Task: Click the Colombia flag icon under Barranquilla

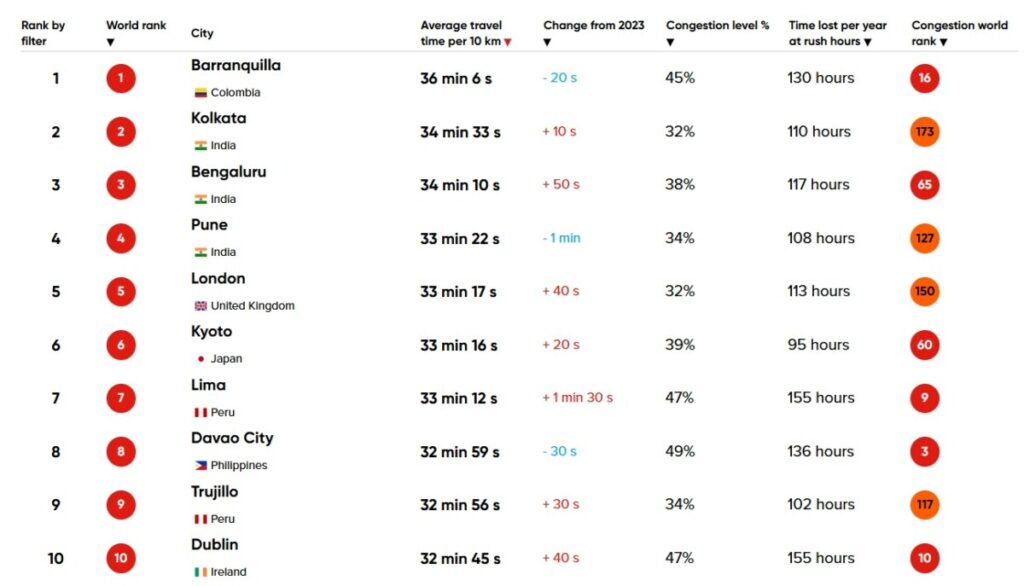Action: 200,93
